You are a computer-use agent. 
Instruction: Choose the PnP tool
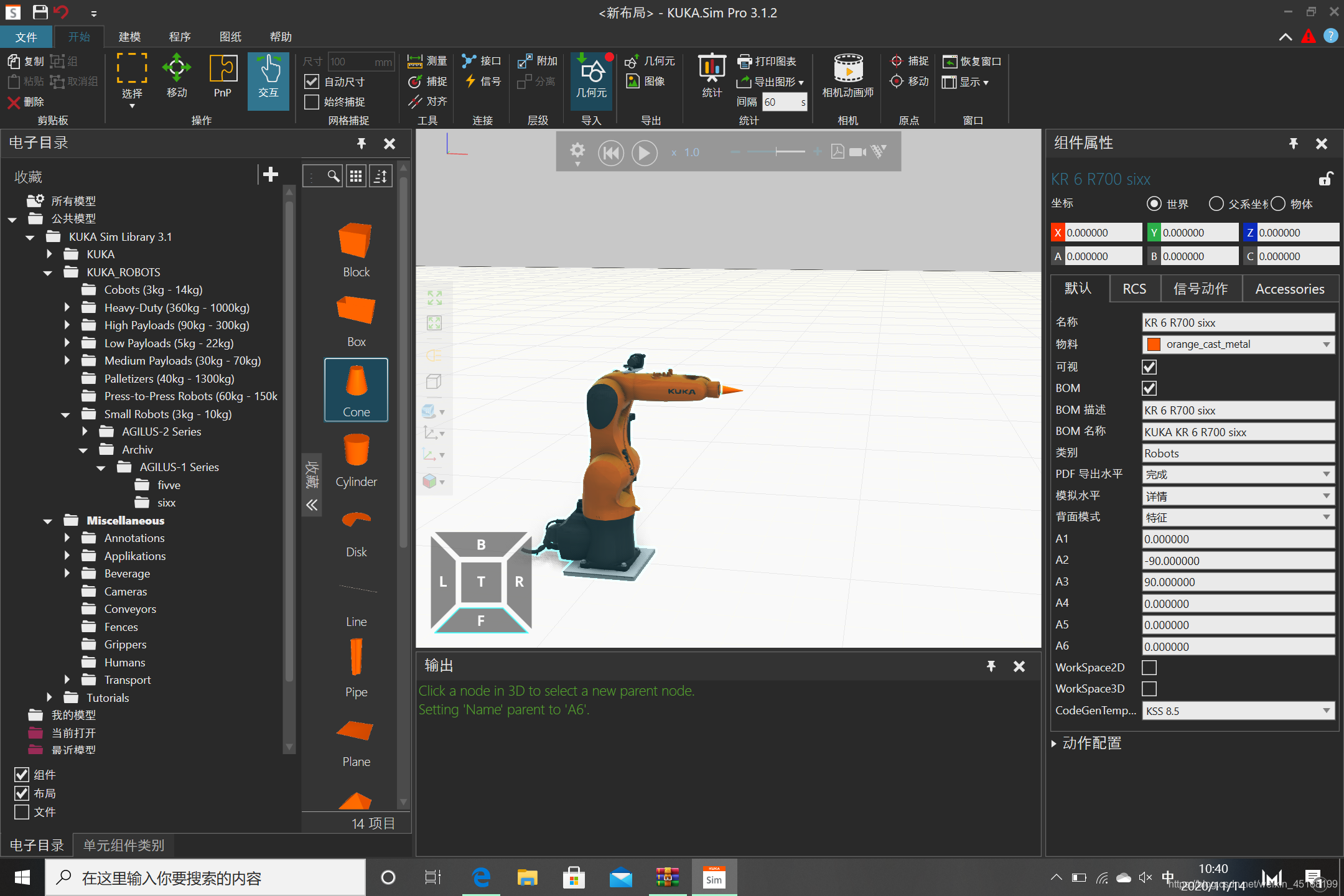[223, 76]
